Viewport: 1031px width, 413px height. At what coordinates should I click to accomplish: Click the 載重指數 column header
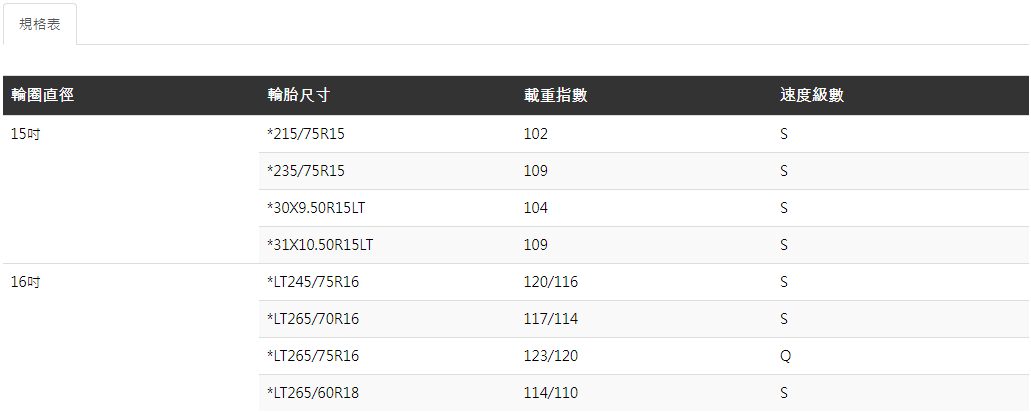point(555,96)
